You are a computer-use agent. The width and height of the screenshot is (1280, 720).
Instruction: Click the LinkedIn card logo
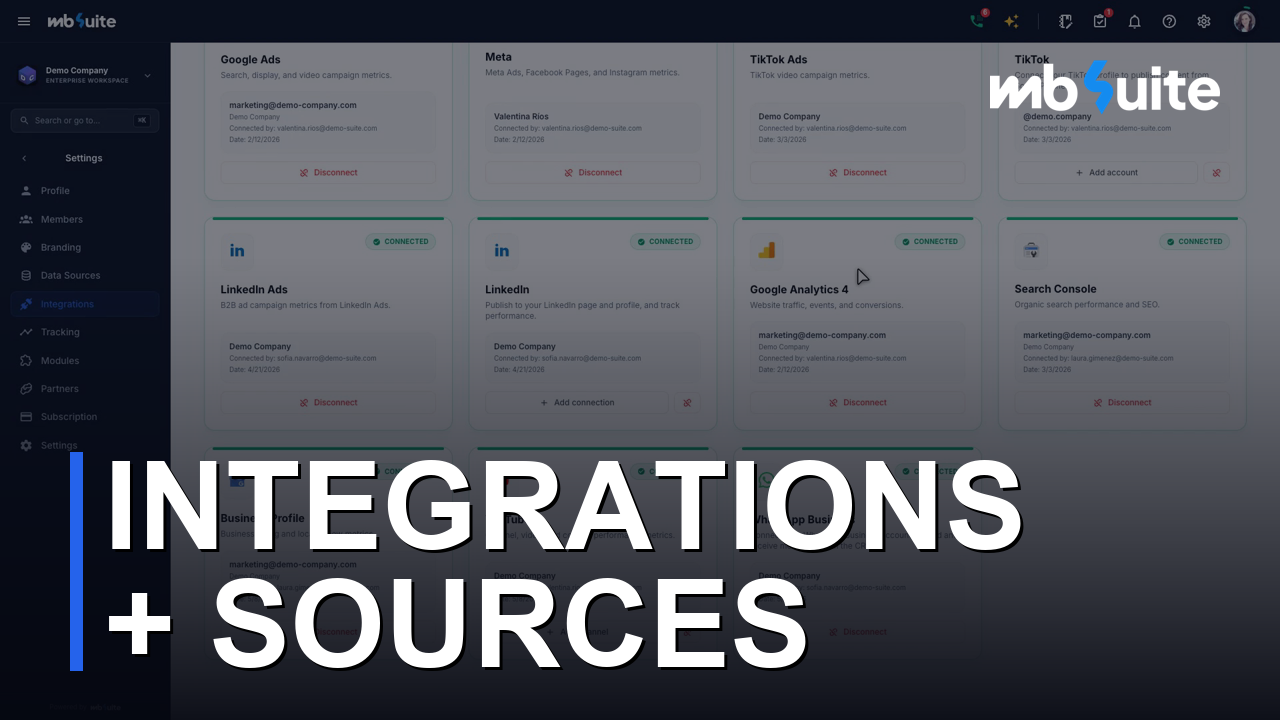502,250
